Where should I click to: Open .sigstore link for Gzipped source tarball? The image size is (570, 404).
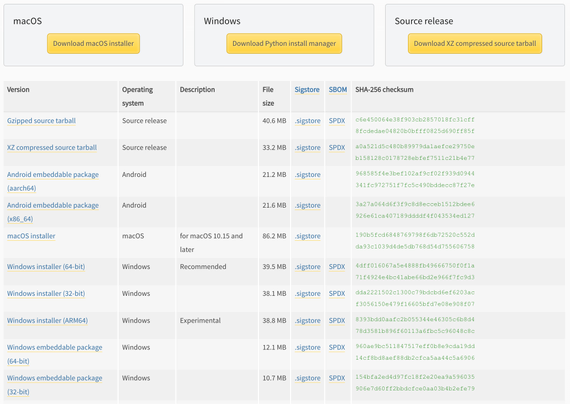pos(308,121)
